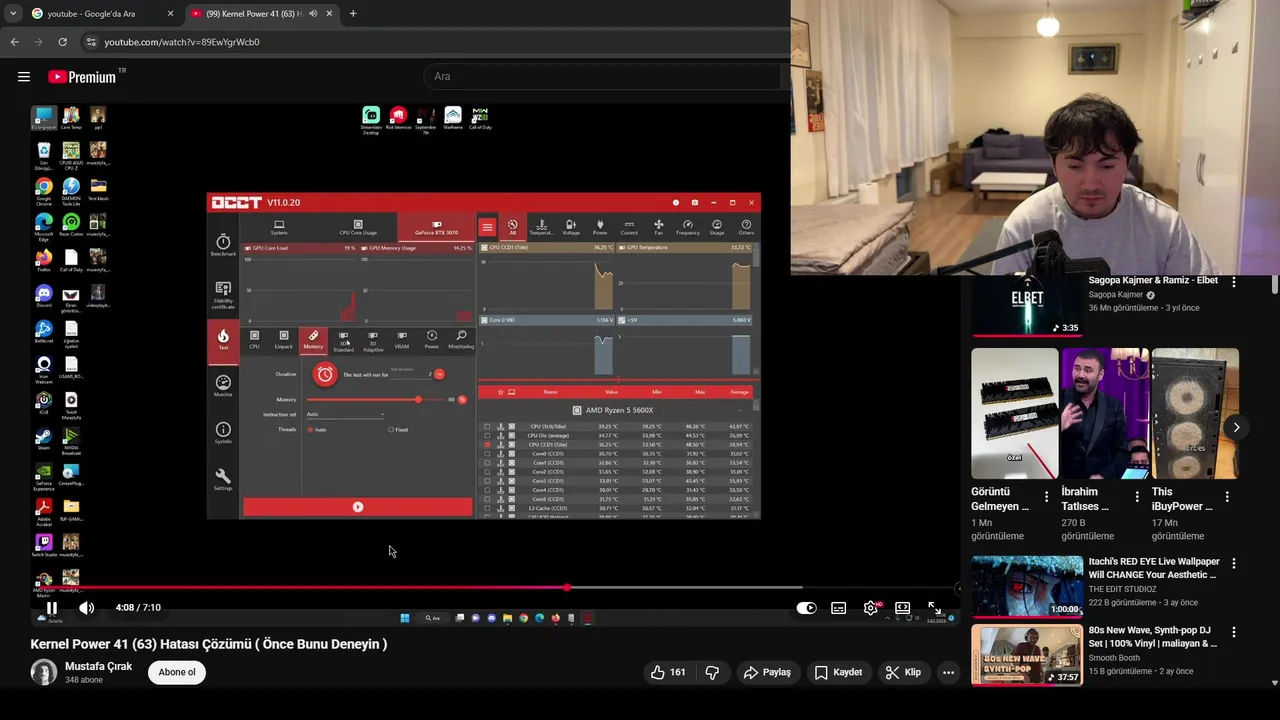Open the site info icon in address bar
The width and height of the screenshot is (1280, 720).
[91, 42]
